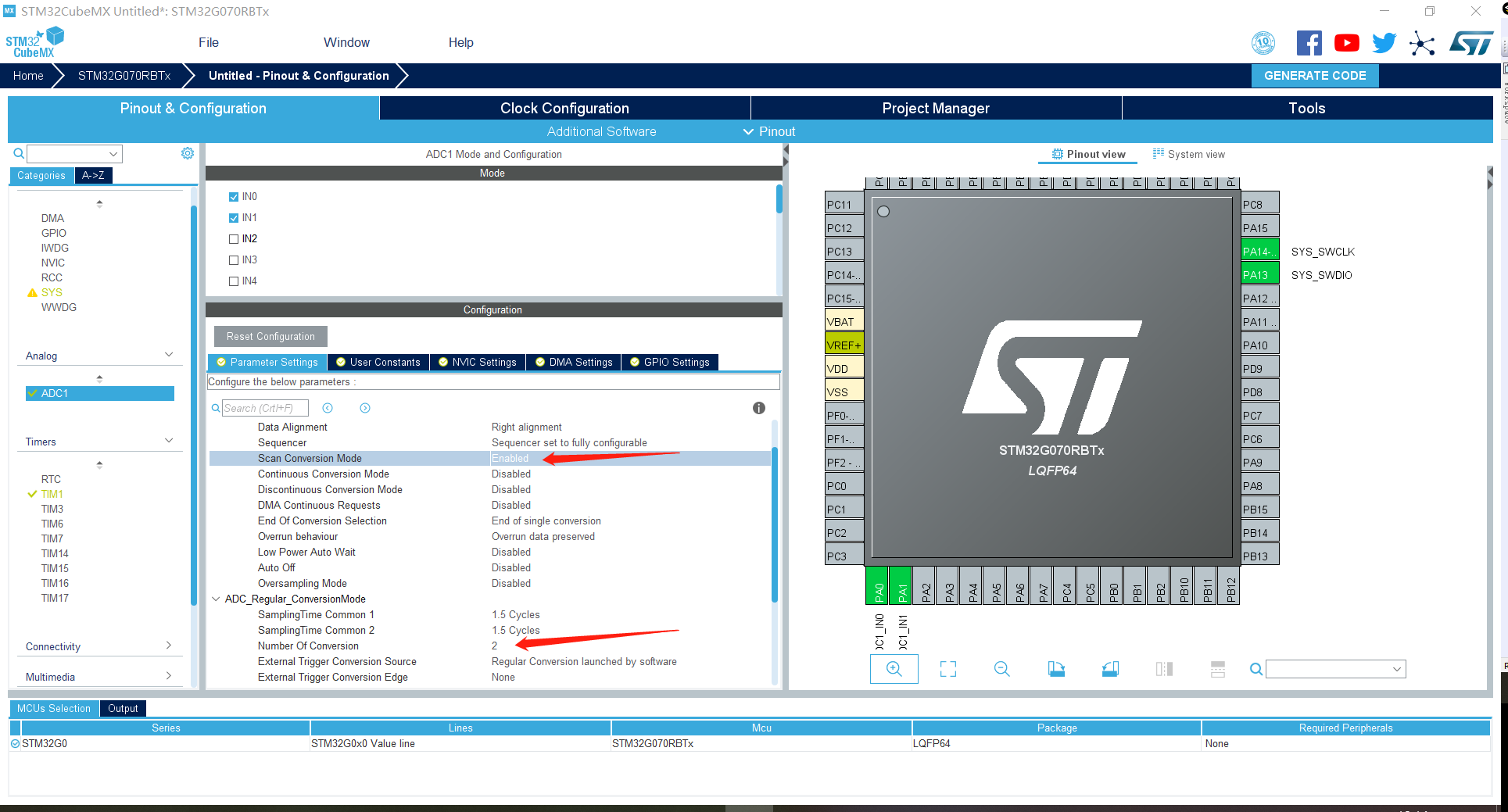This screenshot has width=1508, height=812.
Task: Open the Window menu
Action: coord(346,42)
